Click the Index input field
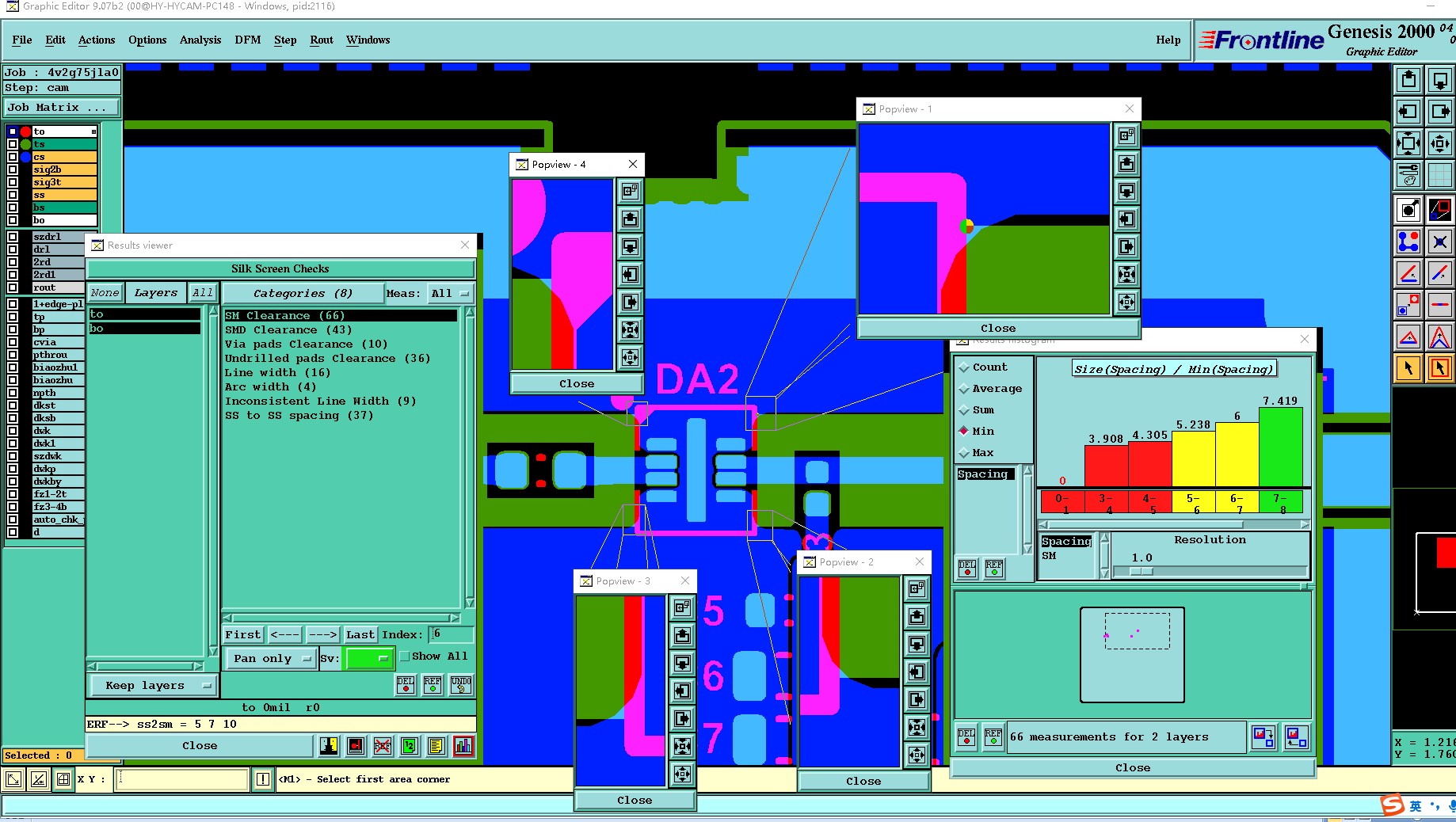 point(451,634)
